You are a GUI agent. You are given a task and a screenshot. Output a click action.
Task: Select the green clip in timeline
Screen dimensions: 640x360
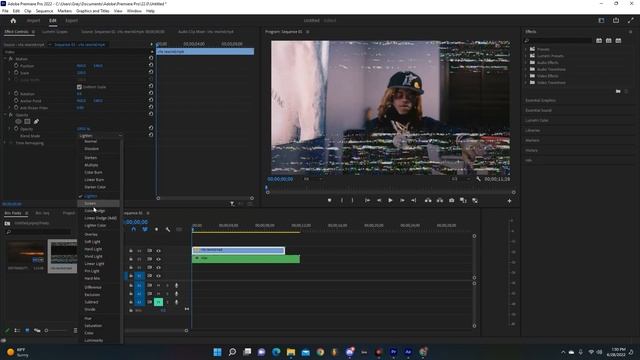(x=246, y=259)
